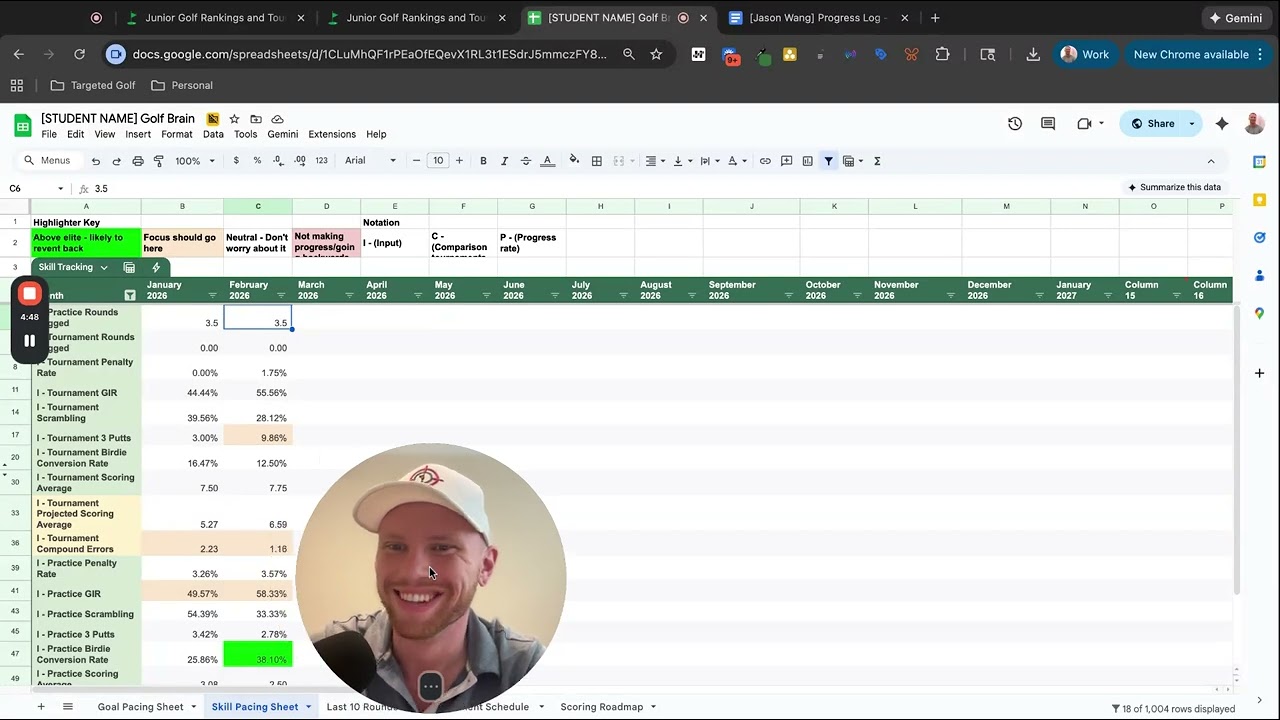
Task: Apply percent format from the toolbar
Action: (x=257, y=161)
